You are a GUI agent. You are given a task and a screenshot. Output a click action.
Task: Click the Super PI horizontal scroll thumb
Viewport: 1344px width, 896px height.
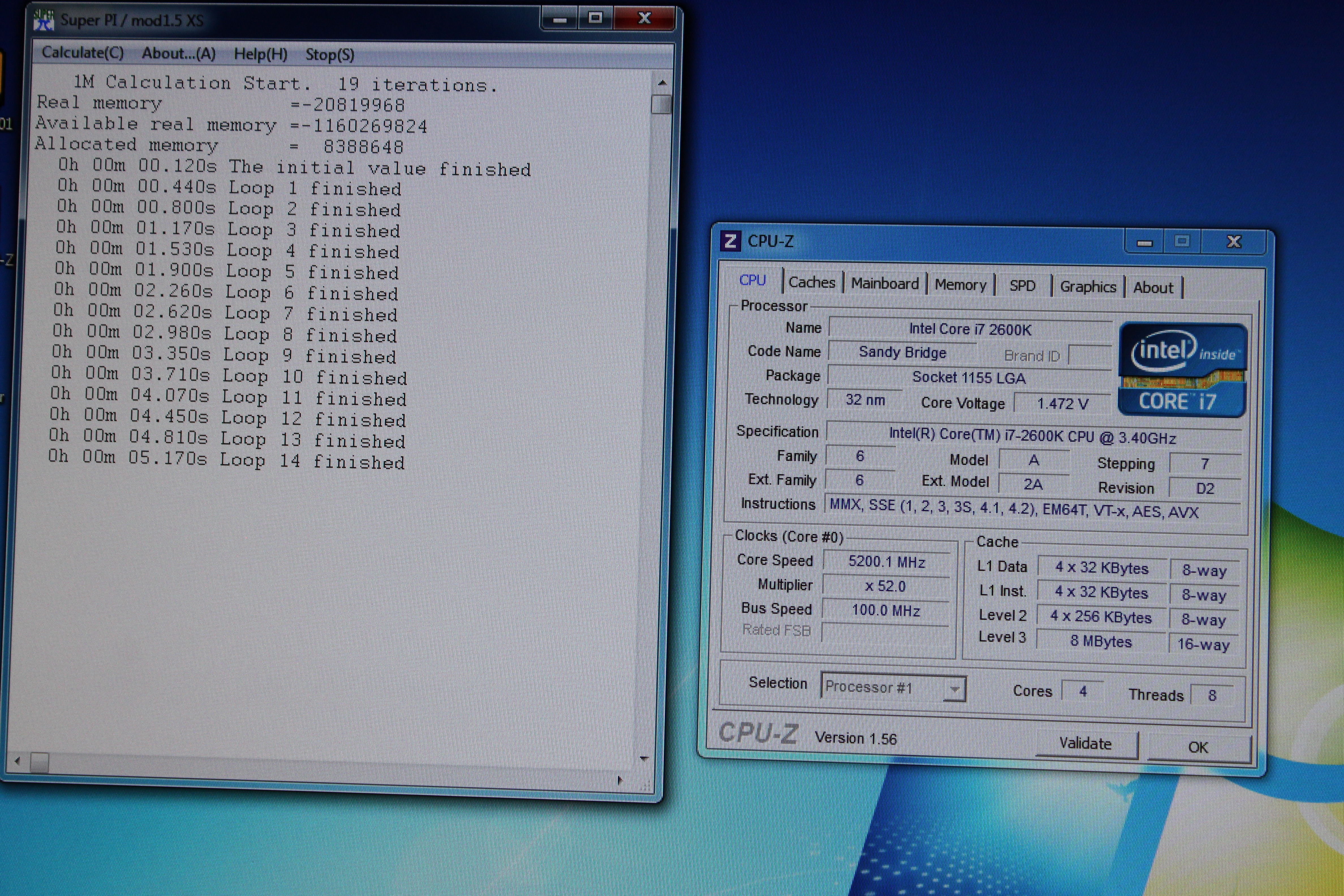tap(39, 762)
